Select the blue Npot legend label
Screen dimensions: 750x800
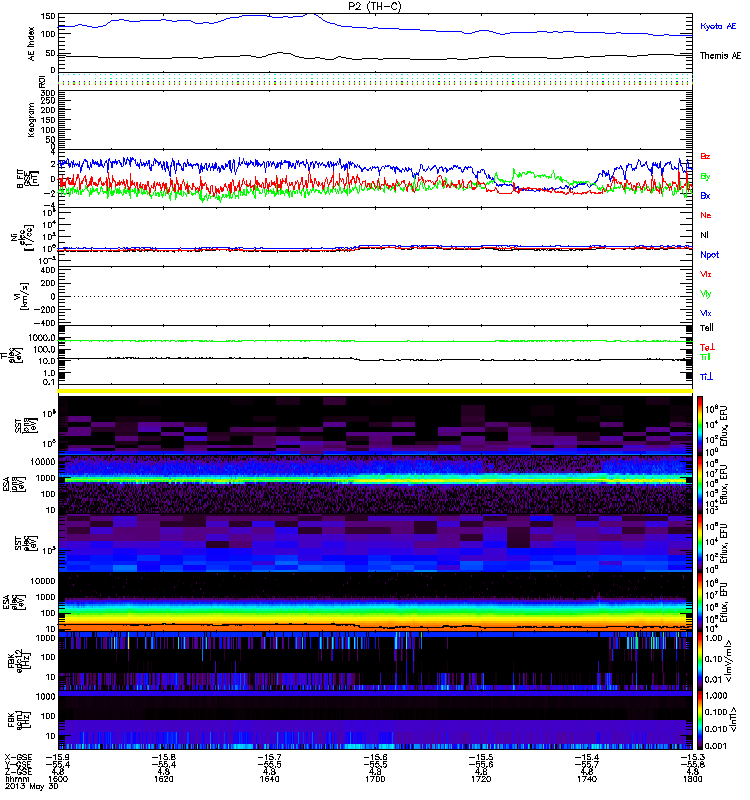(710, 255)
